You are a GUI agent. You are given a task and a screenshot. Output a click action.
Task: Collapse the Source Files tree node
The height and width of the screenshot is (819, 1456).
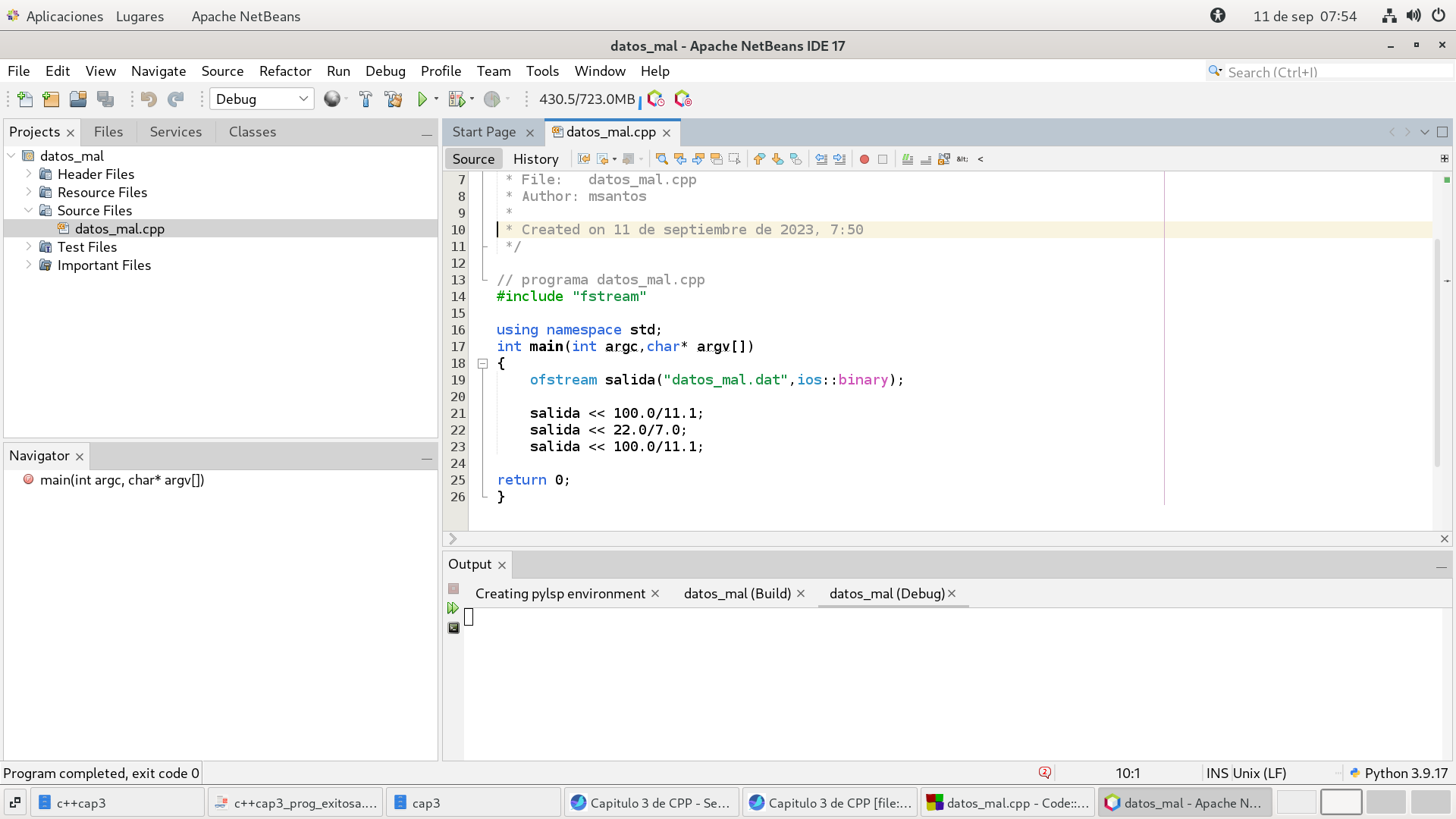pyautogui.click(x=29, y=210)
